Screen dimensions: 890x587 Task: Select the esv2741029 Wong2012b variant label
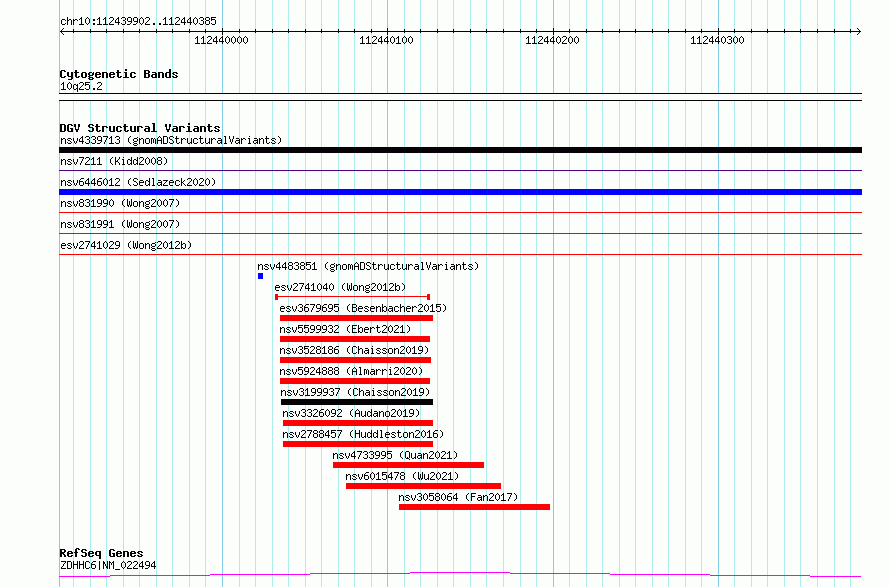pos(125,245)
